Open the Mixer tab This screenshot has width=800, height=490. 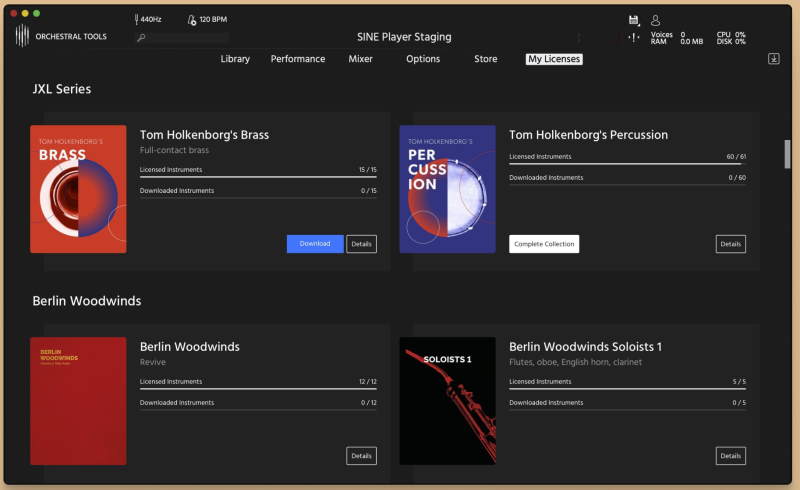[x=360, y=59]
